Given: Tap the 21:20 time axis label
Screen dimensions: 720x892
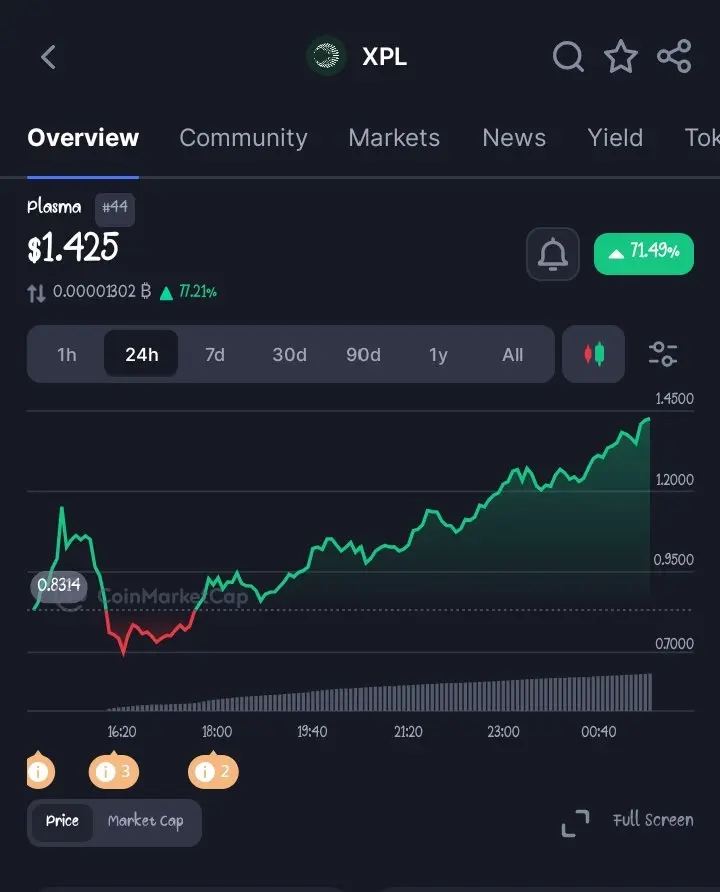Looking at the screenshot, I should point(408,732).
